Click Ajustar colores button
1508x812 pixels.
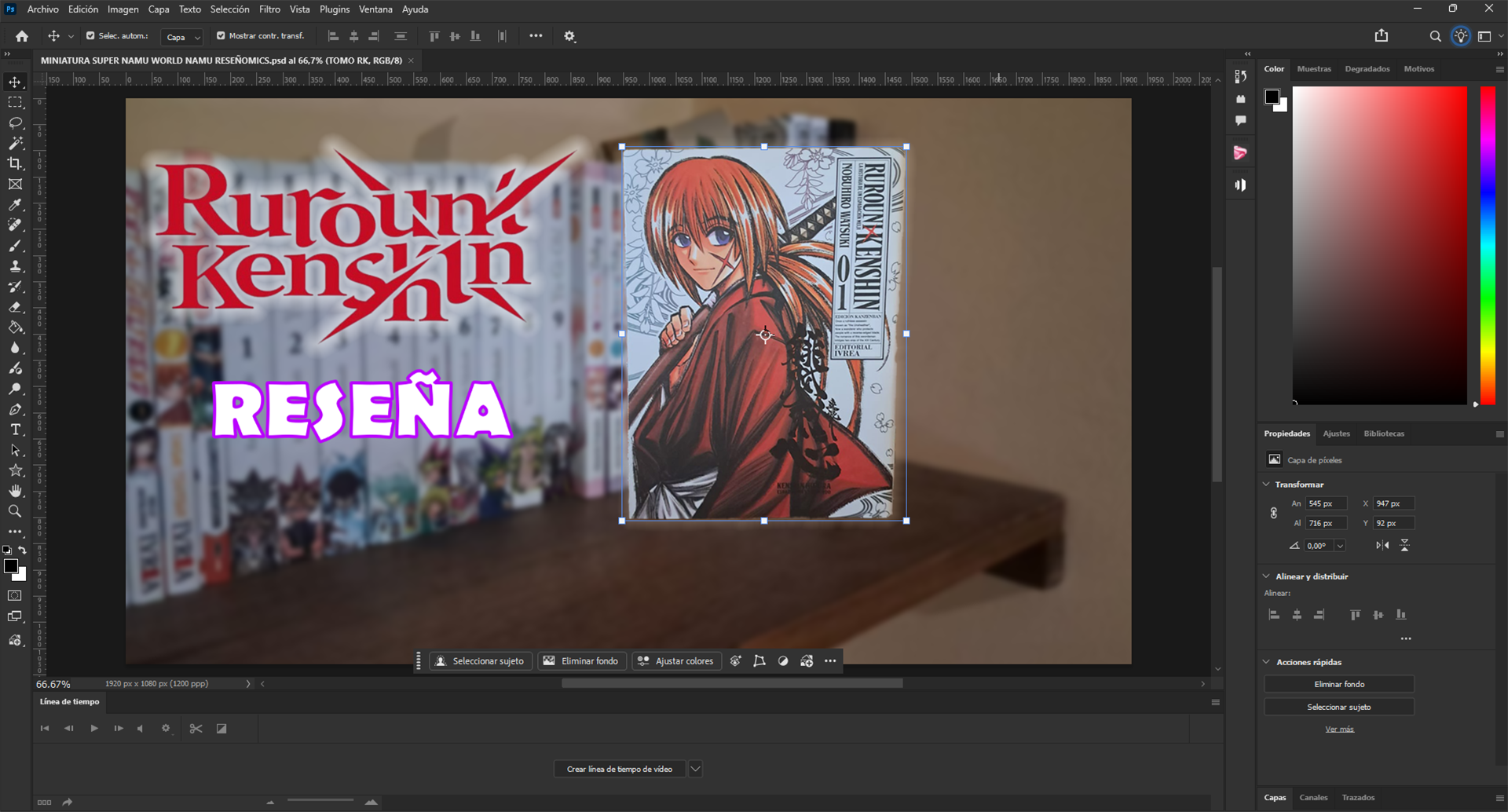675,661
